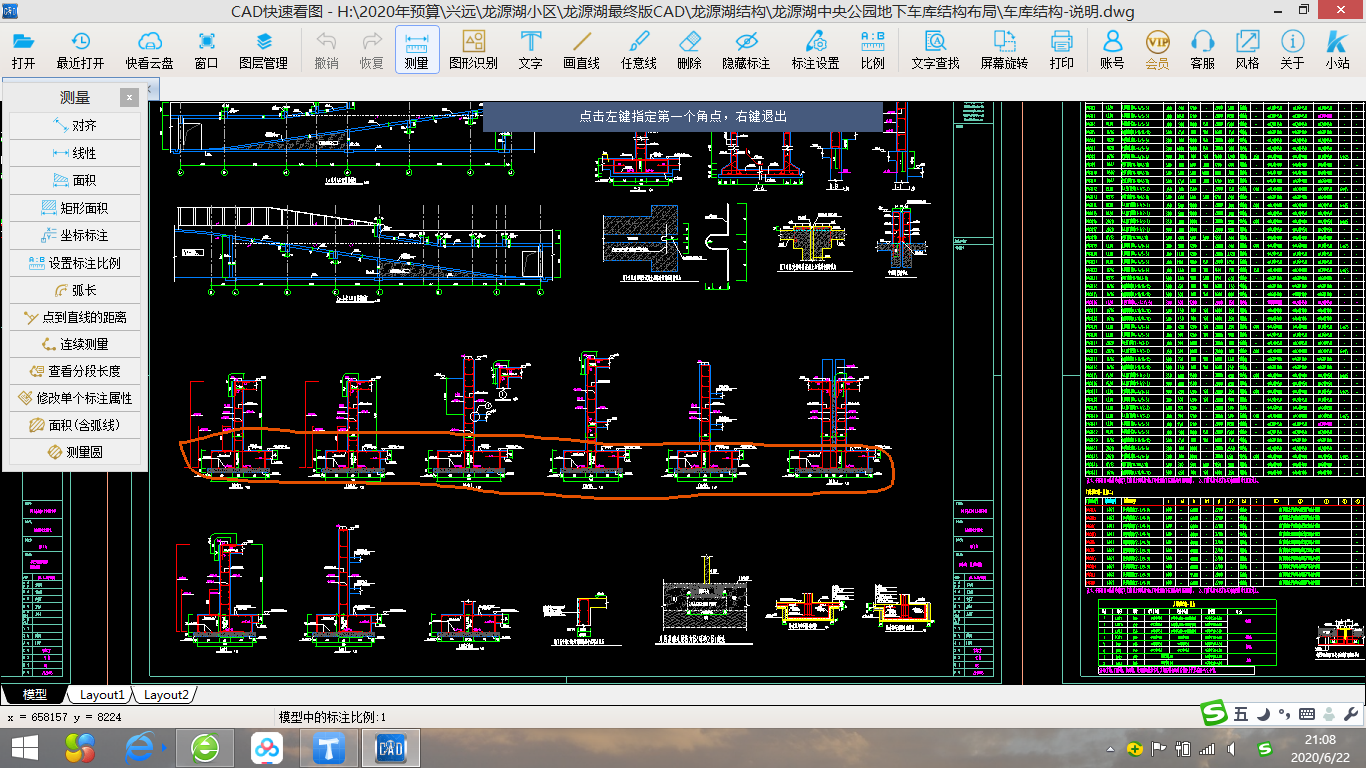Undo with 撤销

pyautogui.click(x=326, y=50)
